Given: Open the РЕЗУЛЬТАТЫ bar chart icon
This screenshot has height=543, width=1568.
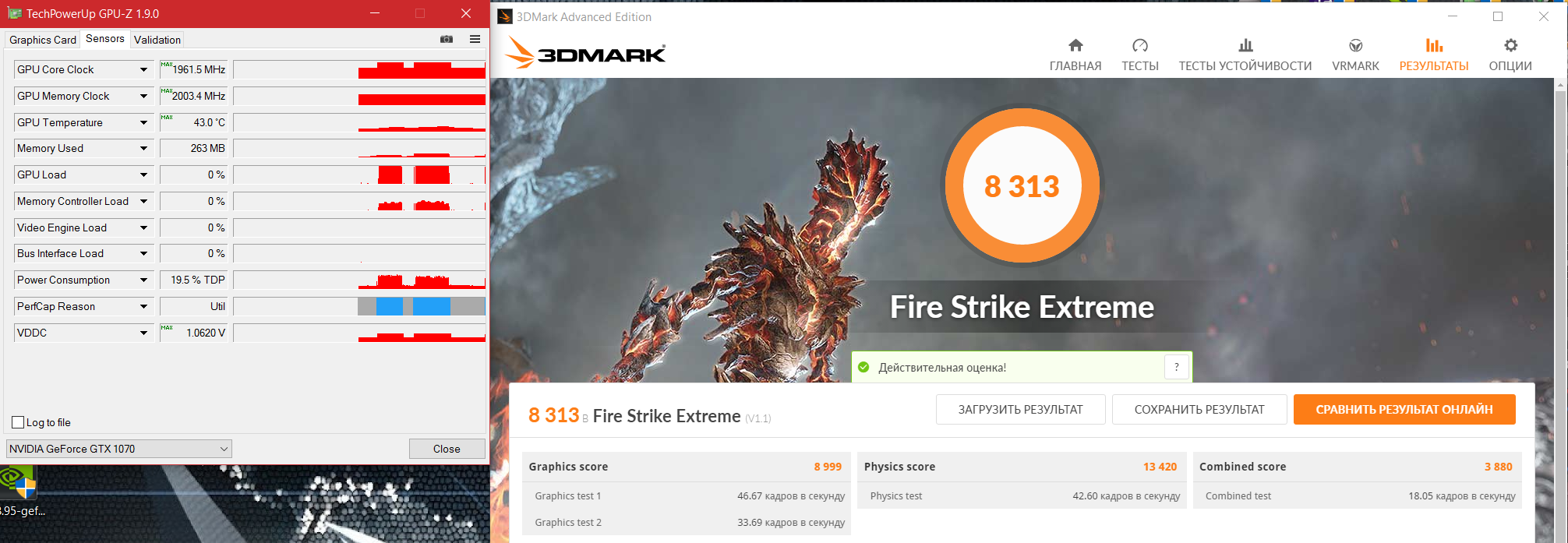Looking at the screenshot, I should tap(1434, 45).
